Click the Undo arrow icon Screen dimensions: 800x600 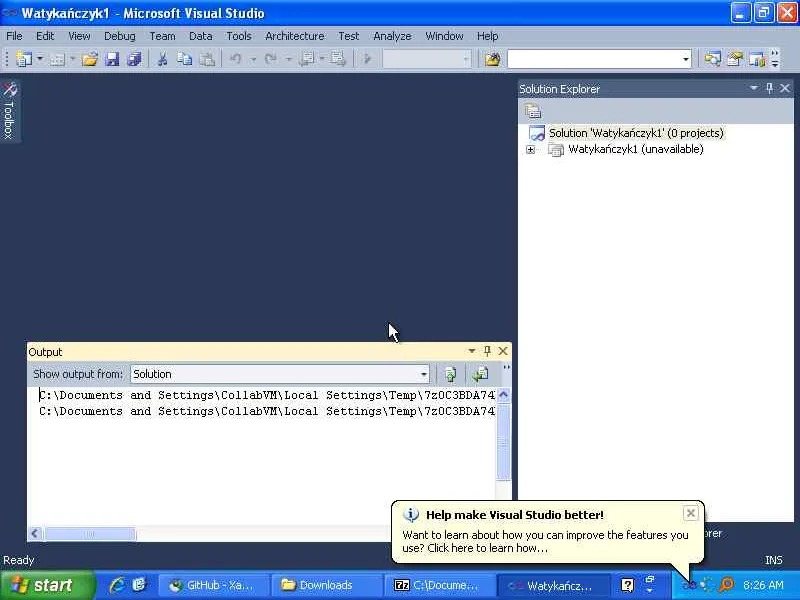point(236,59)
